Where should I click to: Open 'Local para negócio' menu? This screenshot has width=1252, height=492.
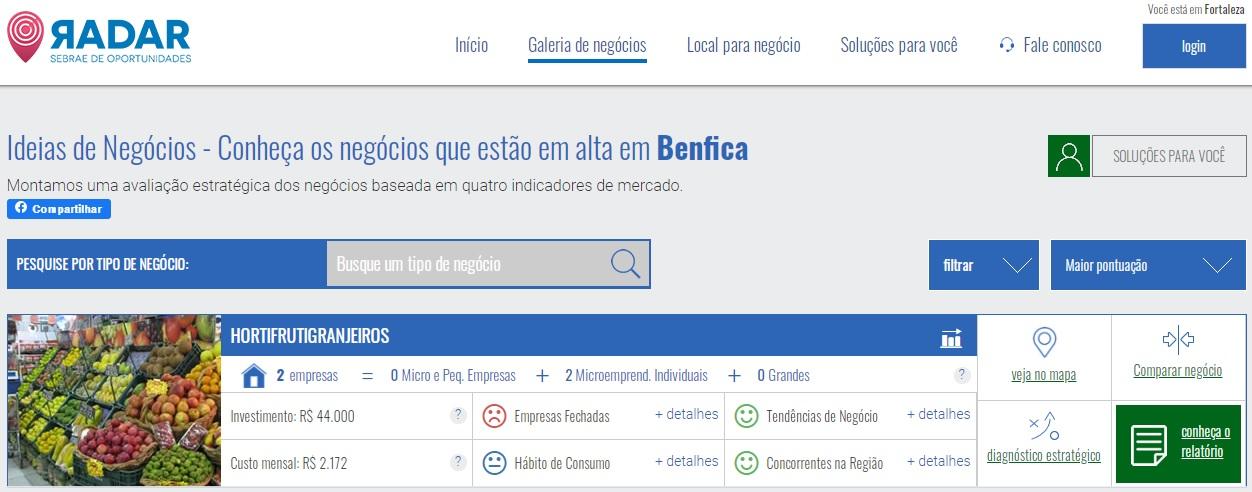coord(743,45)
